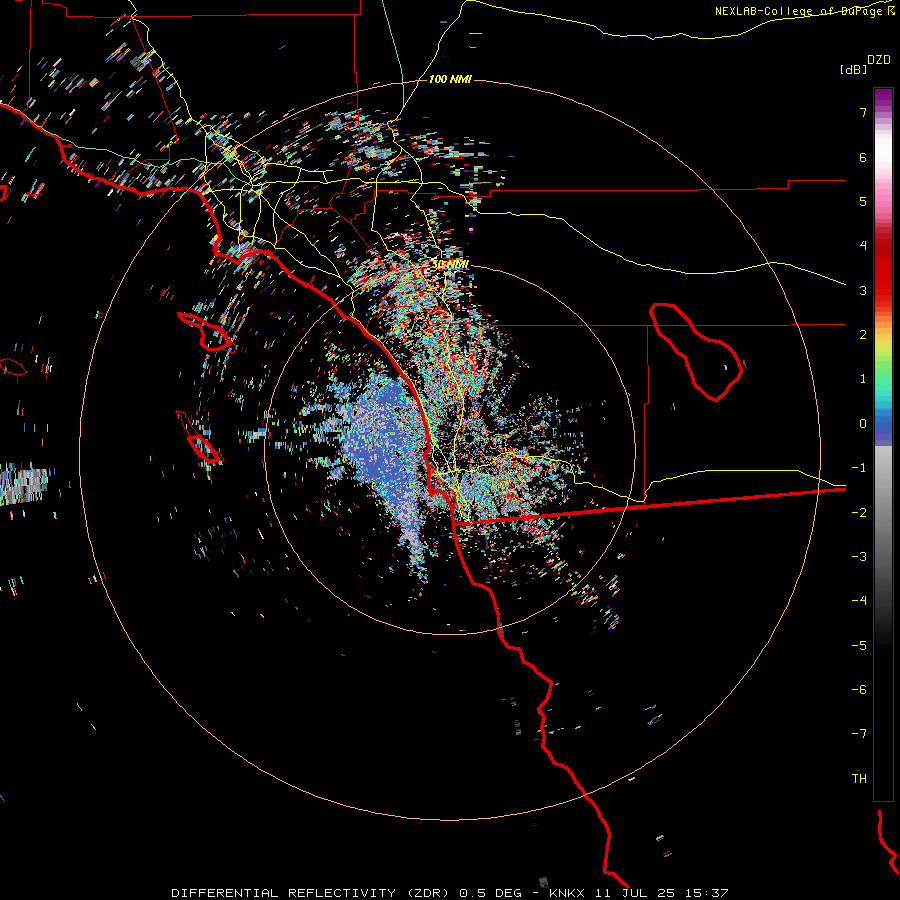The width and height of the screenshot is (900, 900).
Task: Click the "DZD" legend title
Action: click(x=879, y=60)
